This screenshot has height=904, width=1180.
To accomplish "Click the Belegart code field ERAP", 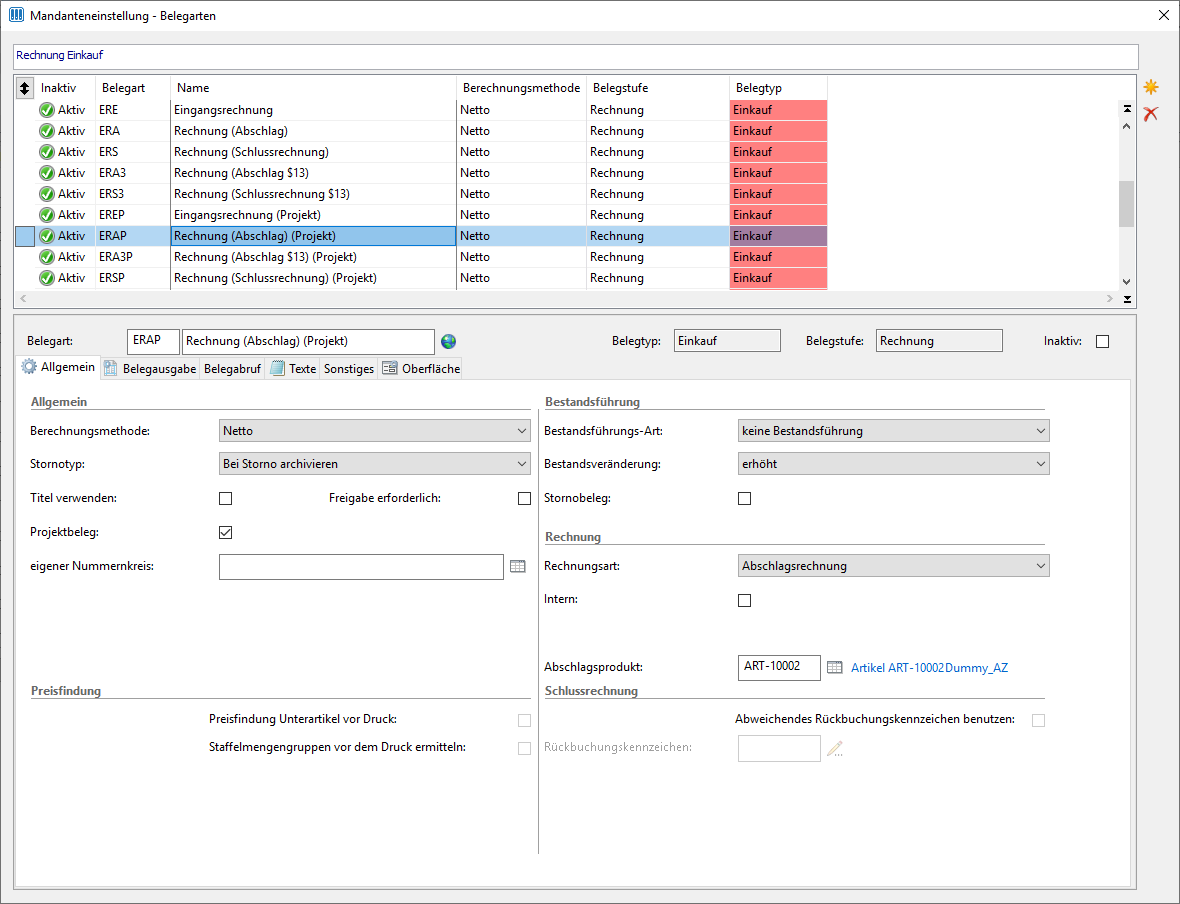I will pos(154,341).
